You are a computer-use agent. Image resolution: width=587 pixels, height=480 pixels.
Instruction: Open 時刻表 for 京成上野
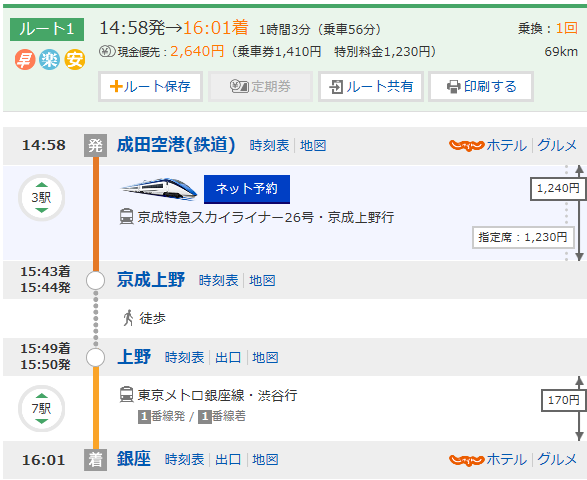tap(219, 280)
